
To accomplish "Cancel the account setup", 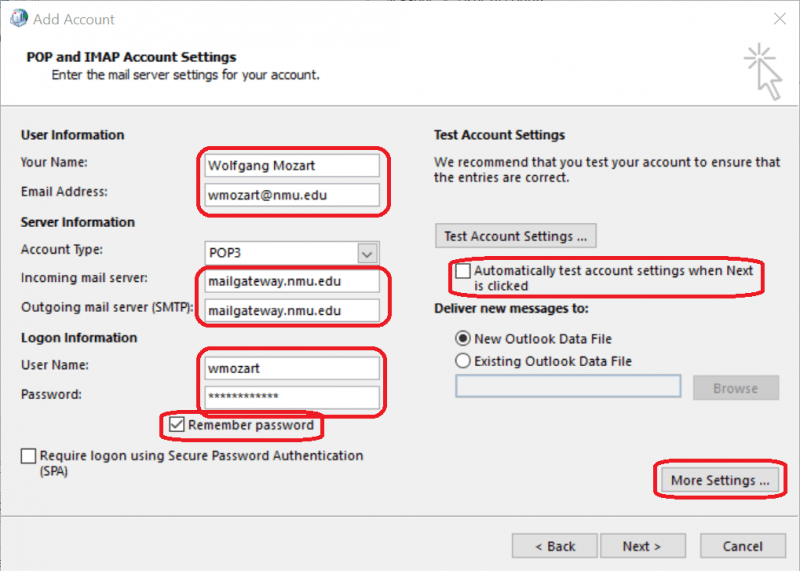I will pos(743,546).
